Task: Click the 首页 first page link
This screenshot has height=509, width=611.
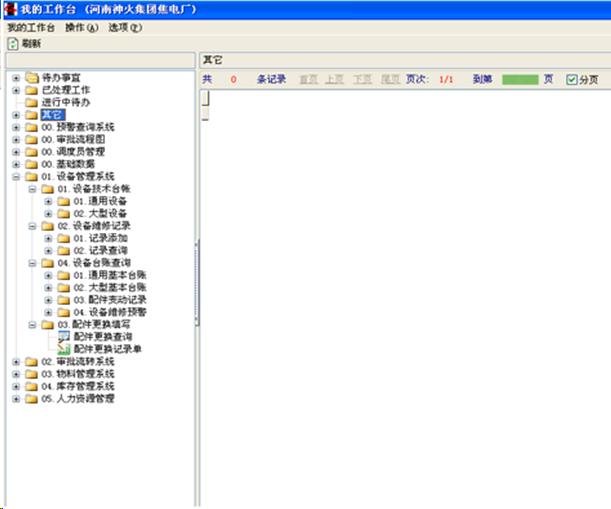Action: pyautogui.click(x=308, y=79)
